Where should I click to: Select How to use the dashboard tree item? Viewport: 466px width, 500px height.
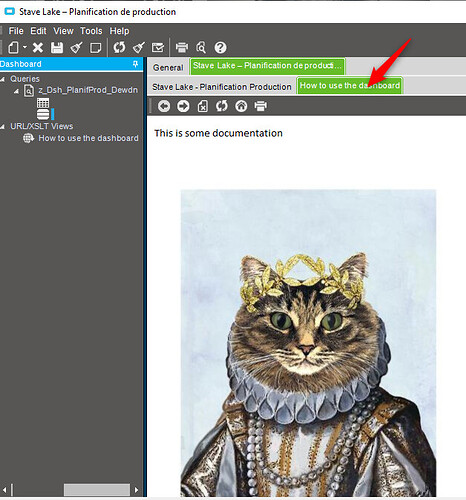point(88,138)
